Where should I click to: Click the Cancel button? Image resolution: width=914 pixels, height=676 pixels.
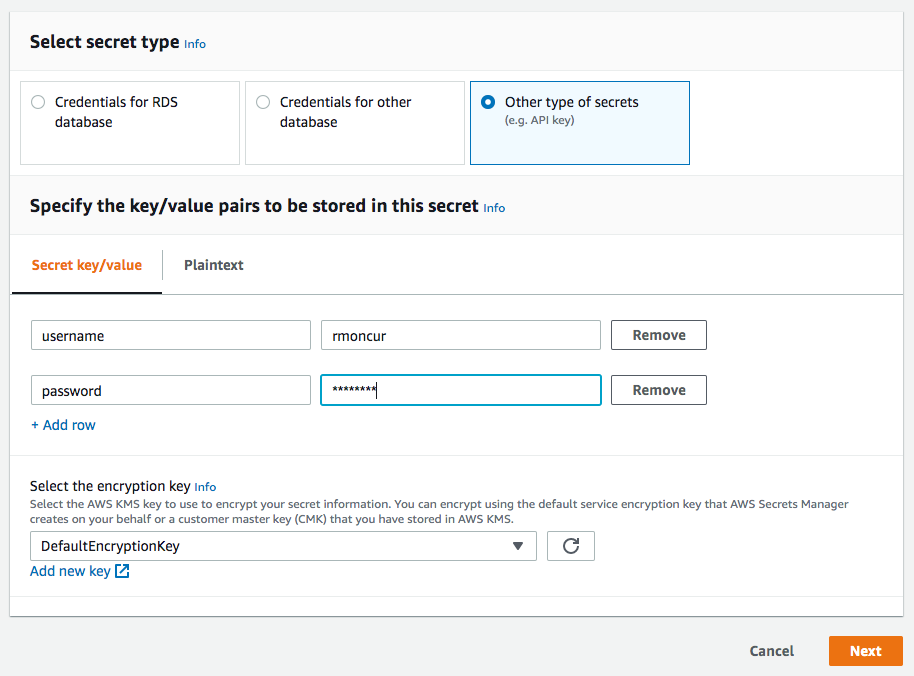(x=771, y=651)
